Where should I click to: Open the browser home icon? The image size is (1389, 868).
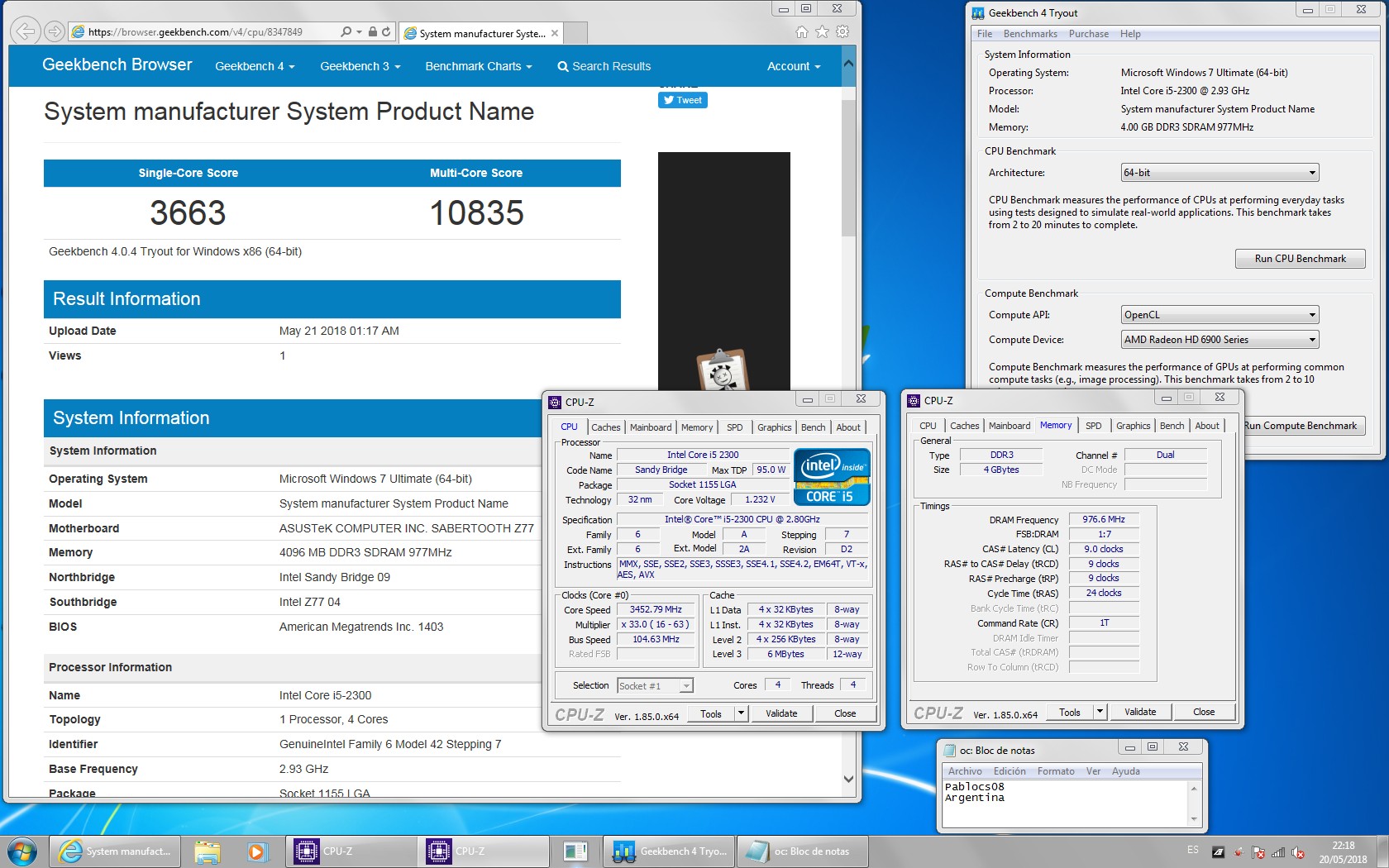(801, 31)
